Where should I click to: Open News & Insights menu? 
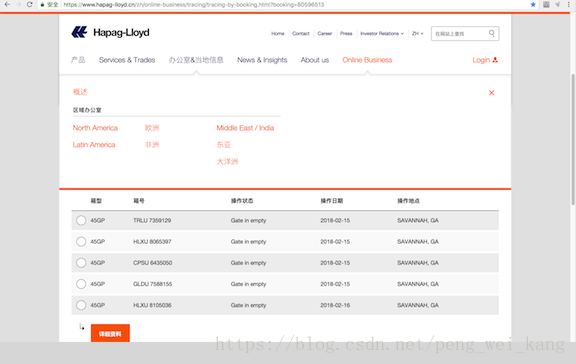click(262, 60)
